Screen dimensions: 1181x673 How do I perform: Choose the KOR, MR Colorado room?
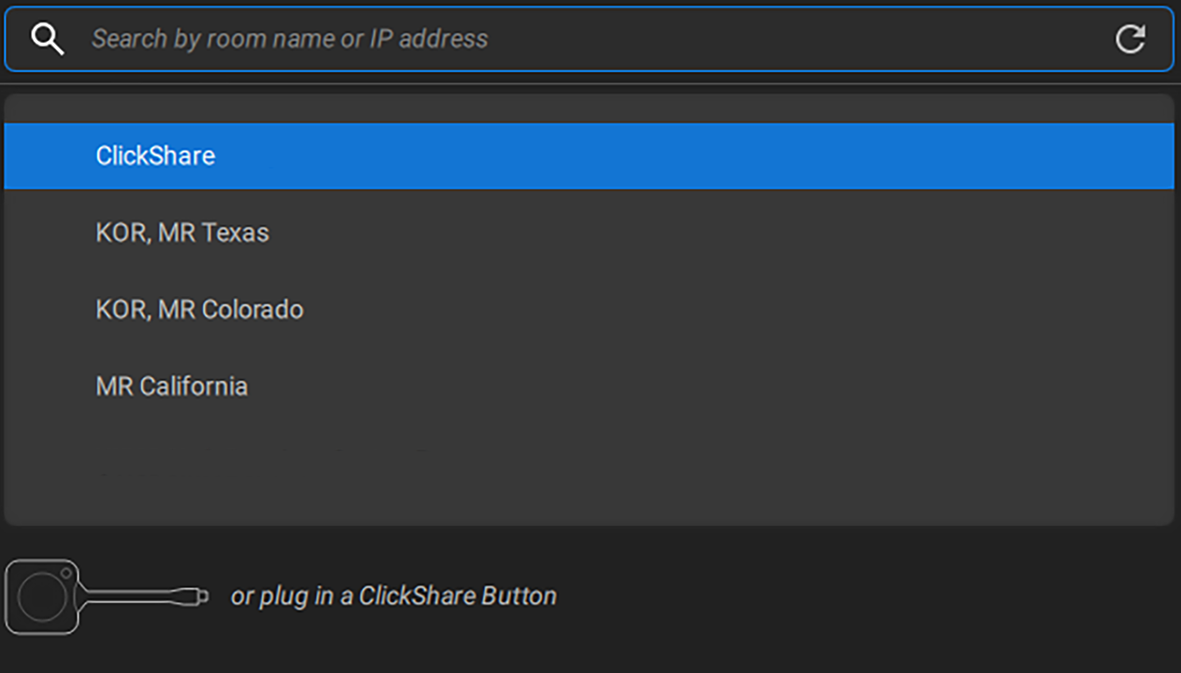pyautogui.click(x=199, y=309)
